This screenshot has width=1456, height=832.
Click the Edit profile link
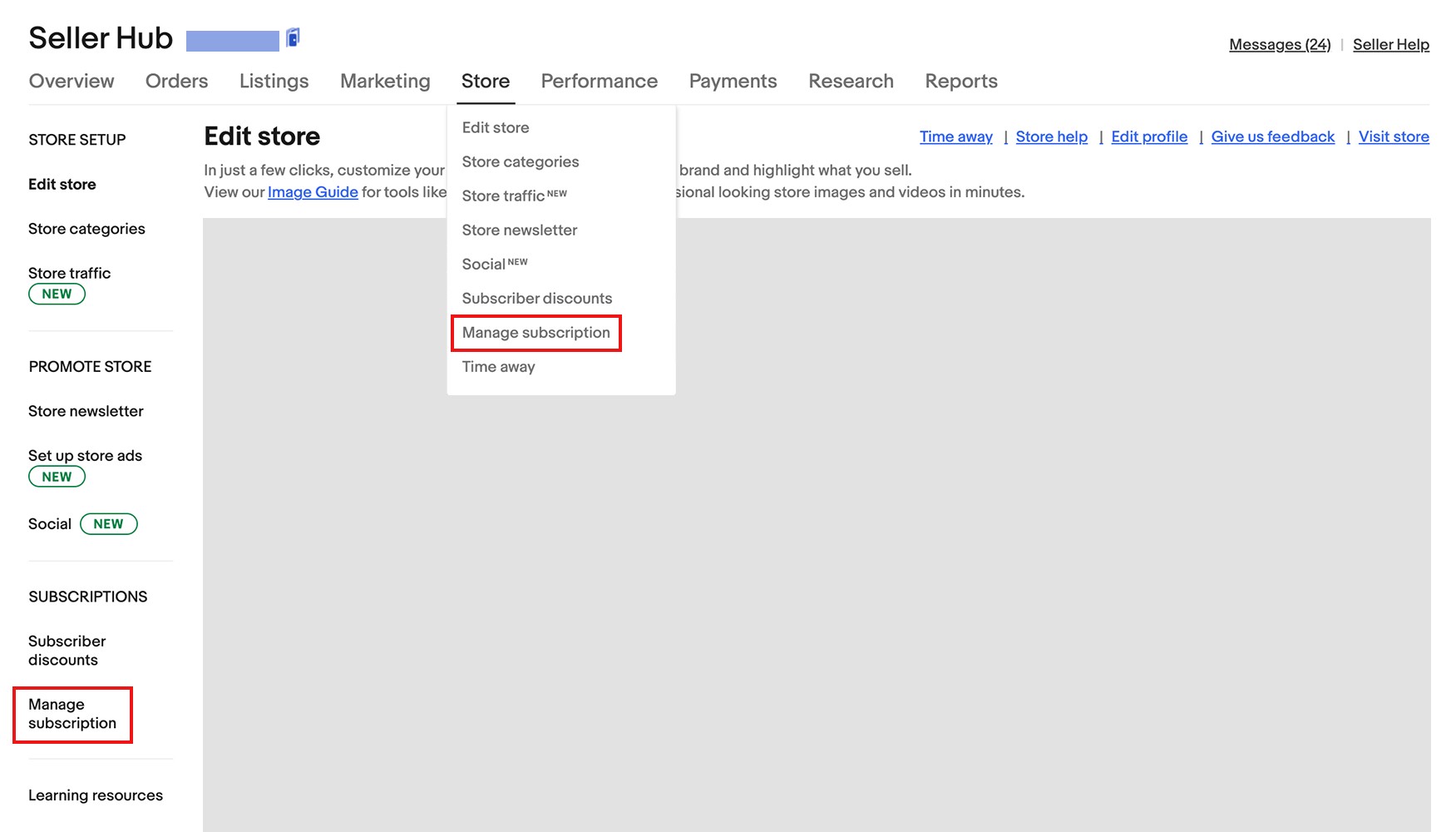[1149, 136]
